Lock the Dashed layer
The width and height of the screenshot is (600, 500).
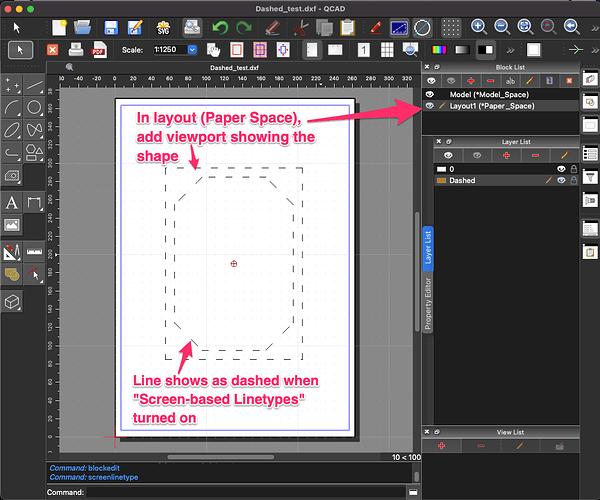[574, 181]
